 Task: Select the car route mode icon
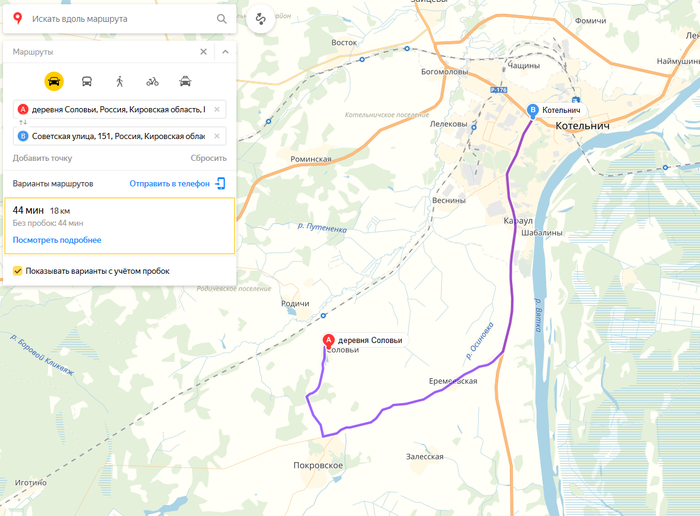54,82
